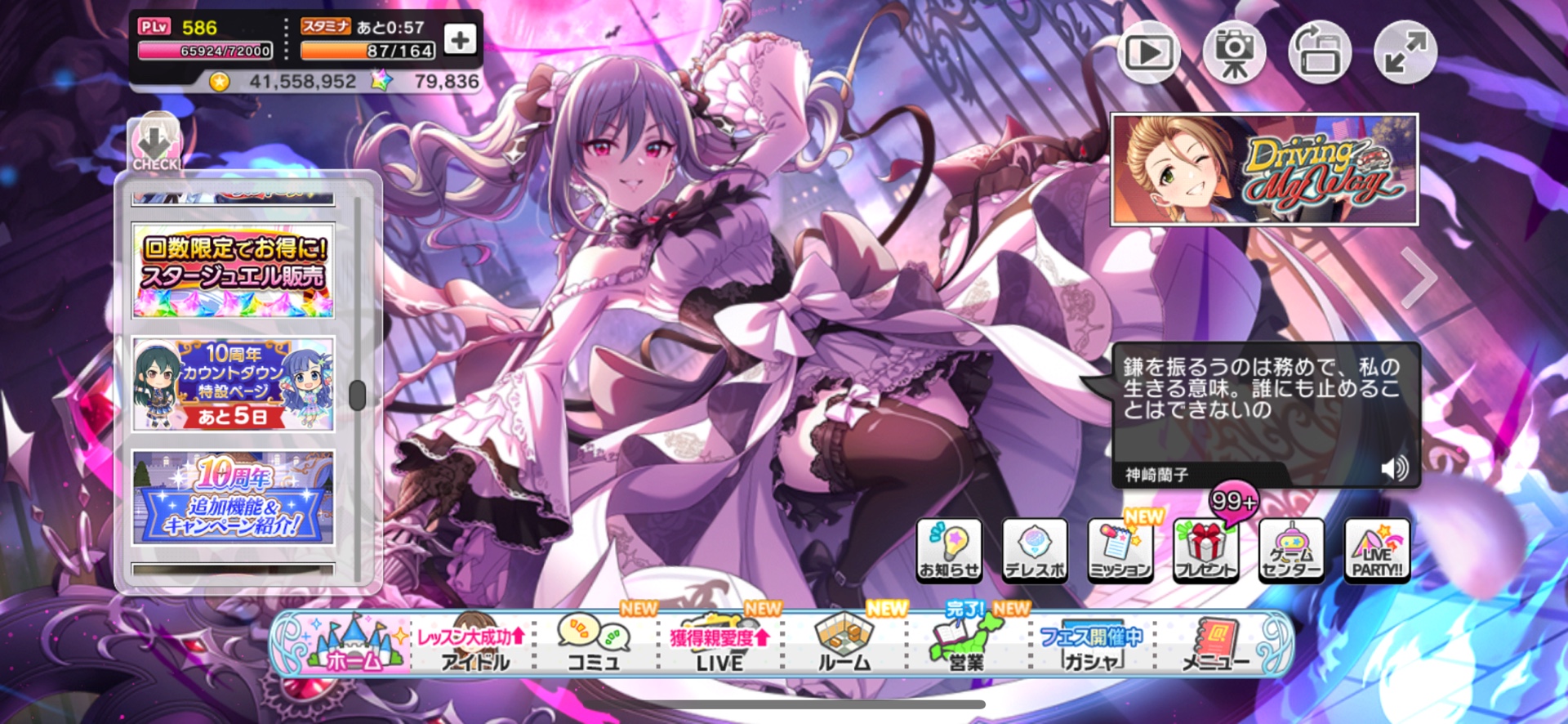This screenshot has width=1568, height=724.
Task: Tap the PLv 586 level label
Action: point(178,27)
